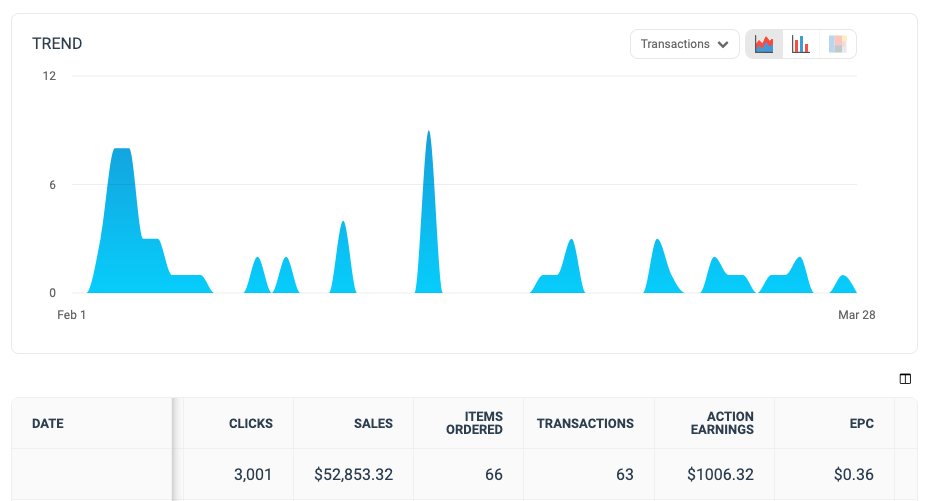The width and height of the screenshot is (930, 501).
Task: Sort by ACTION EARNINGS column header
Action: 722,423
